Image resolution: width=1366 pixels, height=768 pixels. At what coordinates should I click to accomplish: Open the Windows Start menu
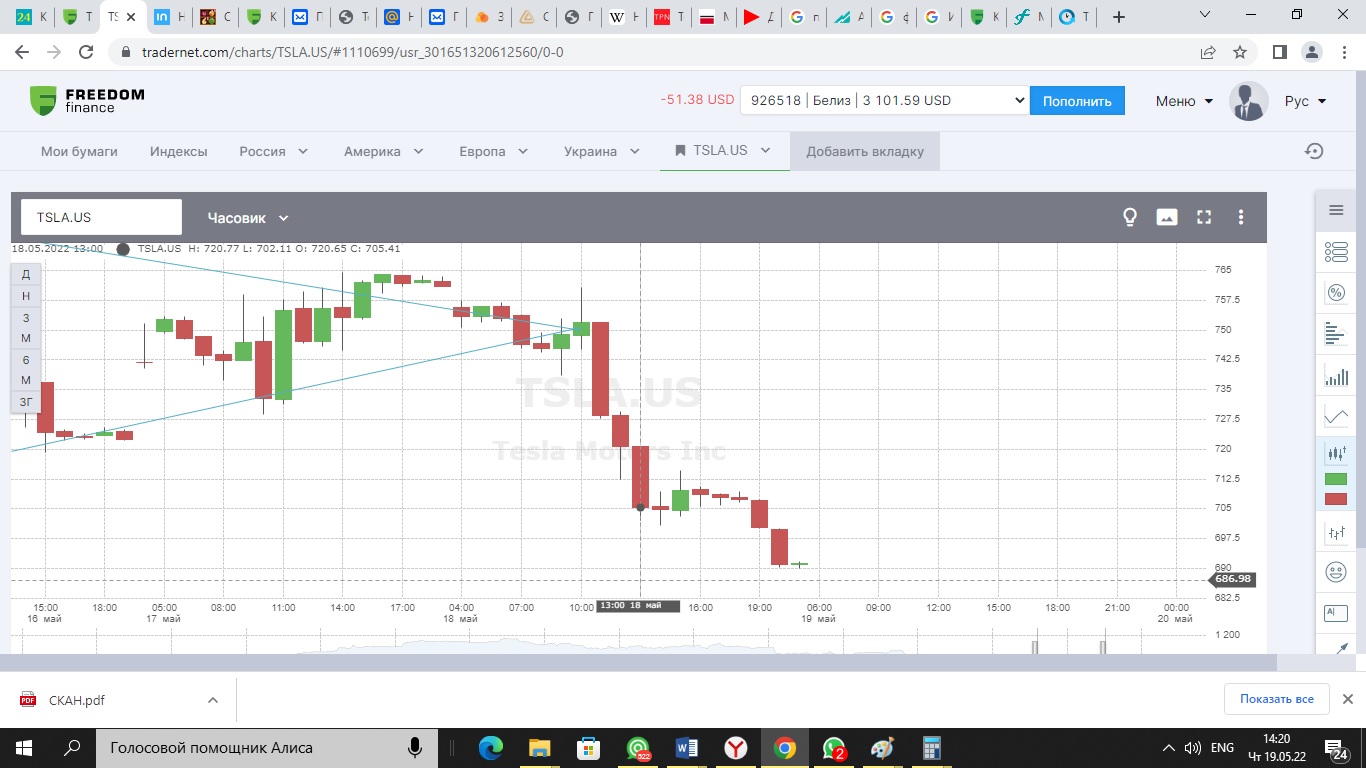click(24, 748)
